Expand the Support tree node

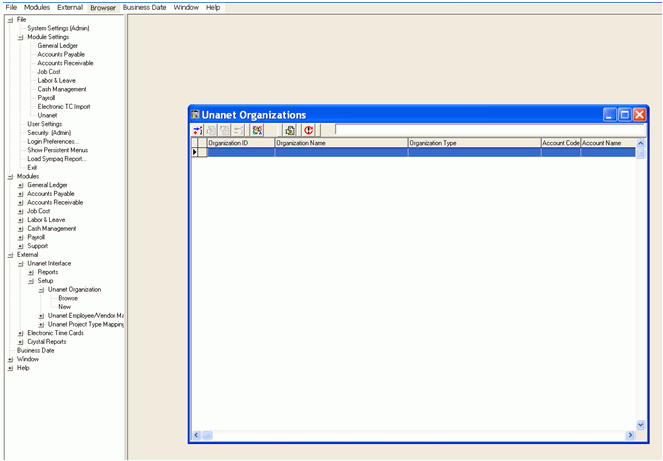coord(20,246)
